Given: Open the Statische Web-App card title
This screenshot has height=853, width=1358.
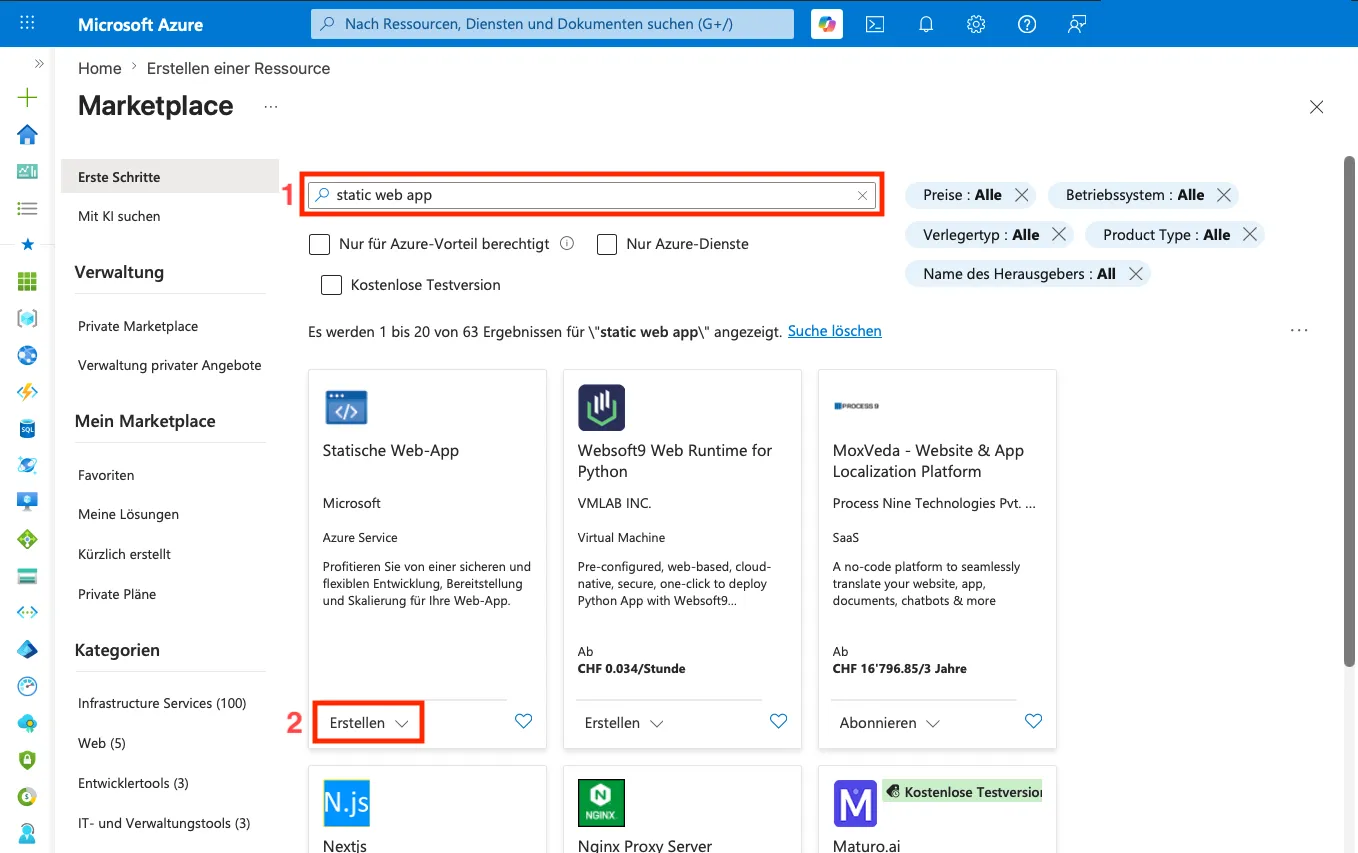Looking at the screenshot, I should click(391, 450).
